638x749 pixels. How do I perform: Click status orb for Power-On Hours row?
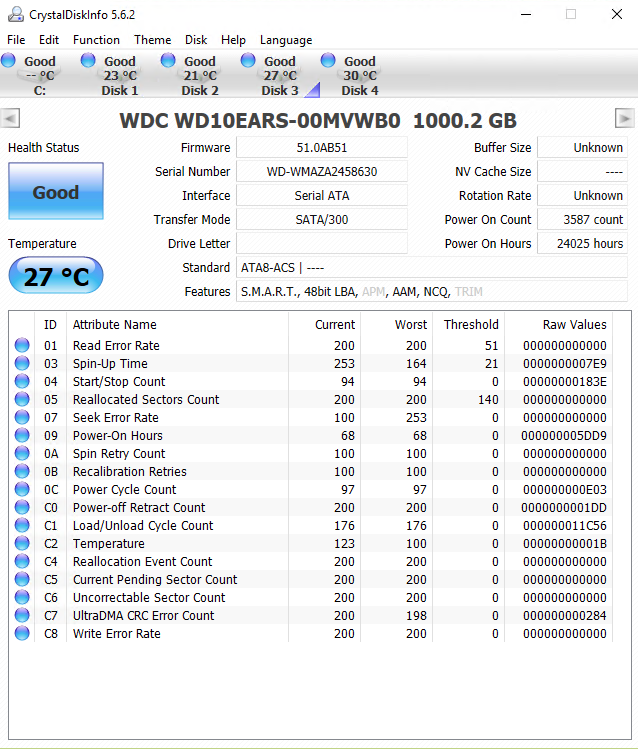[x=22, y=435]
